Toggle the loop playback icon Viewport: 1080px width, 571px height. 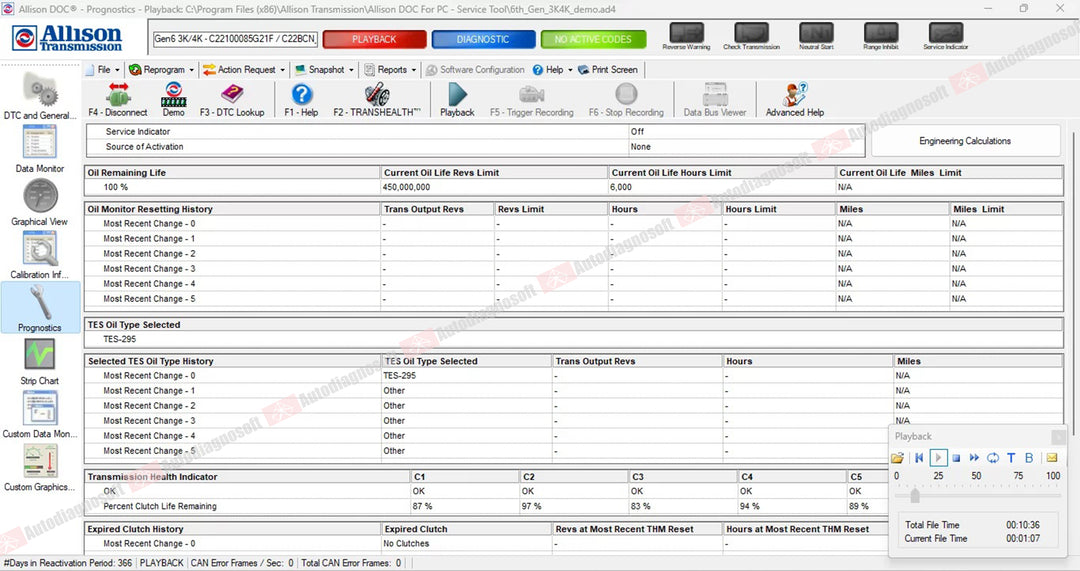(993, 457)
